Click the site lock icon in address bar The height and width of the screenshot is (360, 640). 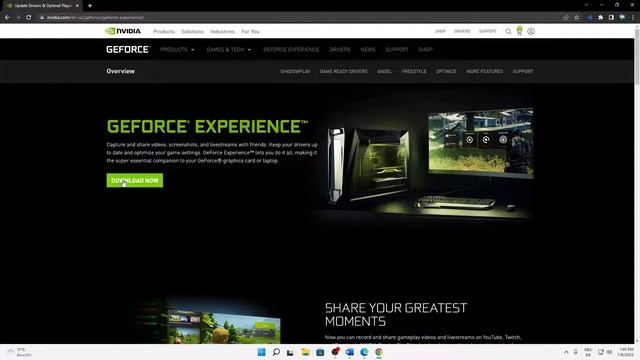[42, 18]
